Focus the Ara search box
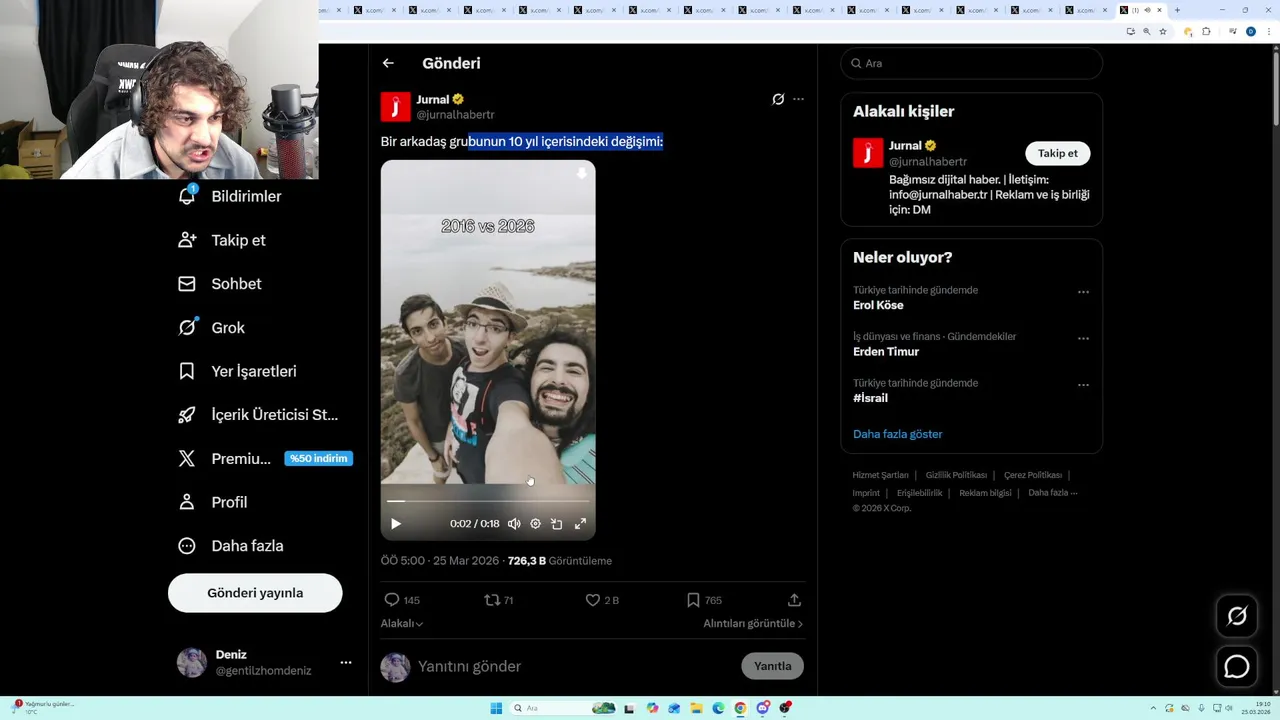The image size is (1280, 720). pos(971,63)
